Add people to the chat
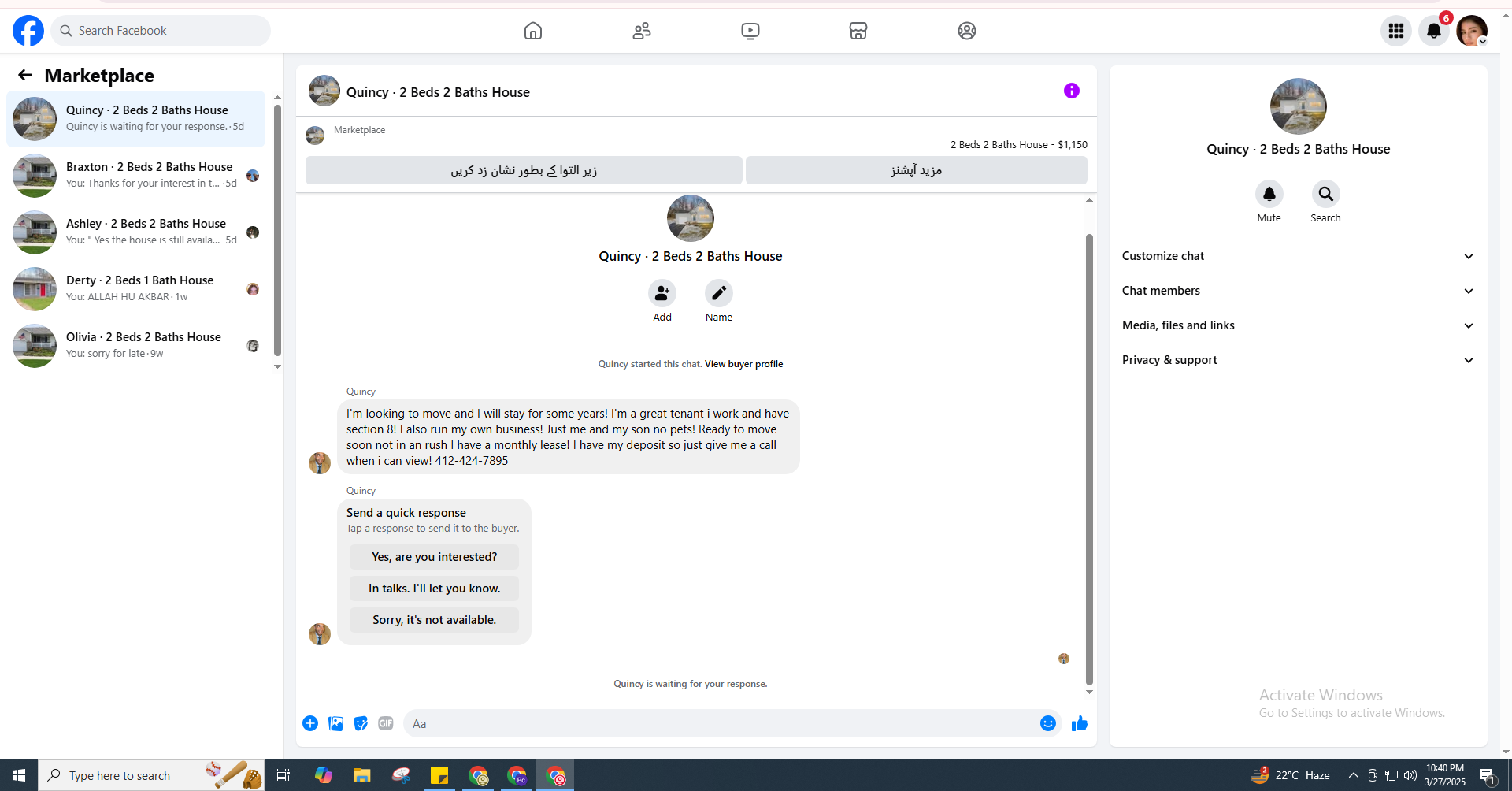Viewport: 1512px width, 791px height. pos(662,293)
